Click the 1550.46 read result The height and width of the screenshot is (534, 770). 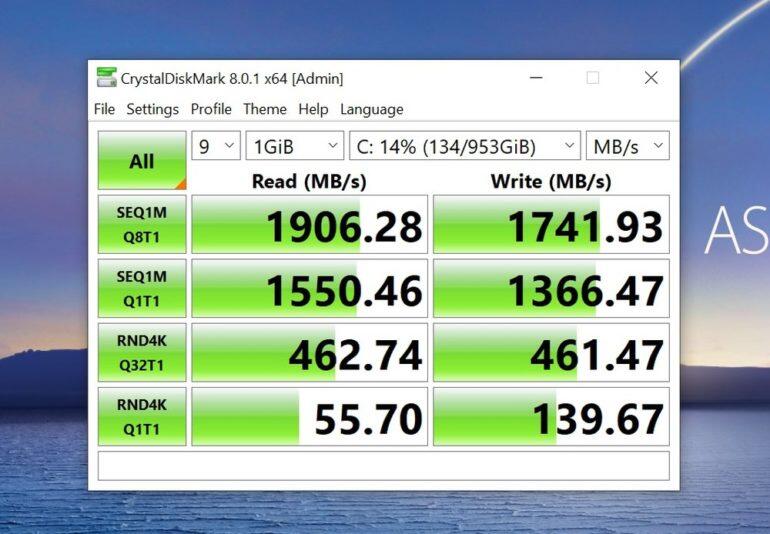click(309, 288)
